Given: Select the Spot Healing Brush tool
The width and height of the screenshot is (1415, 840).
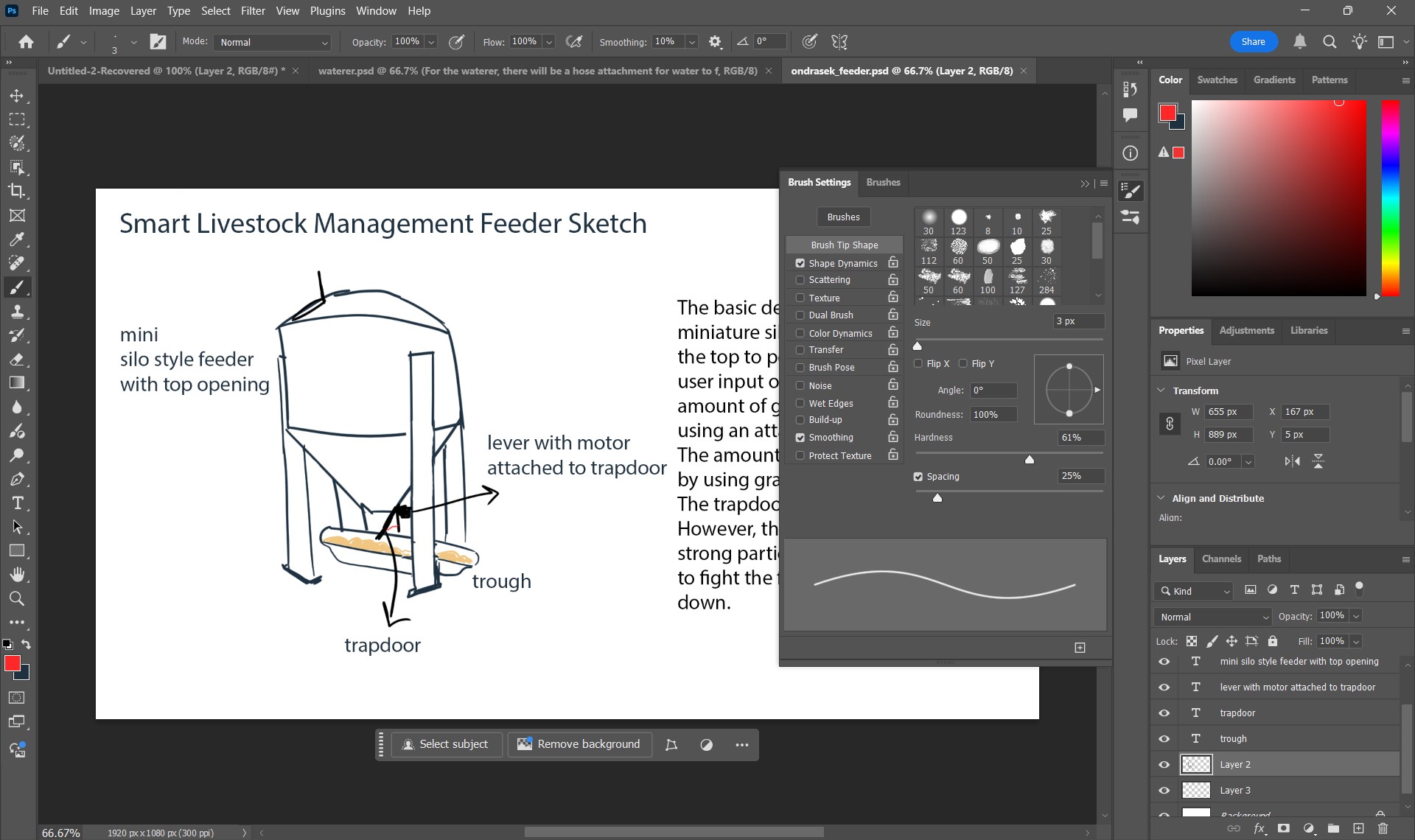Looking at the screenshot, I should coord(17,263).
